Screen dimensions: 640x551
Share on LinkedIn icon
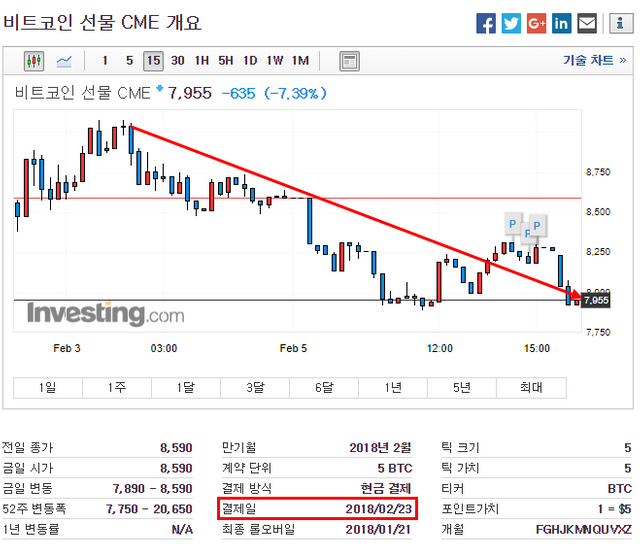(x=561, y=22)
